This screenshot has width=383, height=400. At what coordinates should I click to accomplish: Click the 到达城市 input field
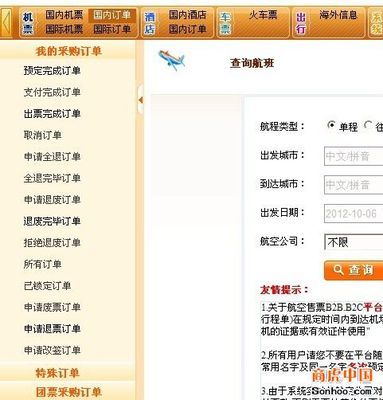pyautogui.click(x=353, y=185)
